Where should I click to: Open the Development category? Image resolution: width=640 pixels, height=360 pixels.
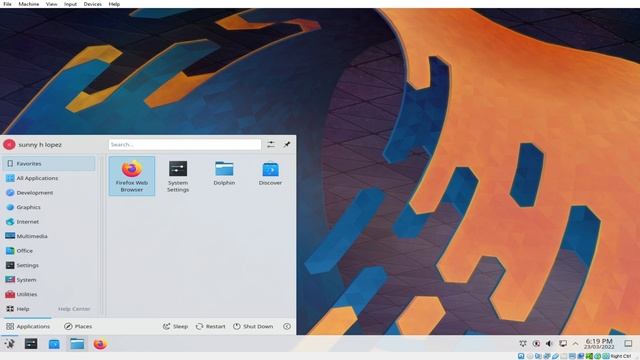coord(49,193)
